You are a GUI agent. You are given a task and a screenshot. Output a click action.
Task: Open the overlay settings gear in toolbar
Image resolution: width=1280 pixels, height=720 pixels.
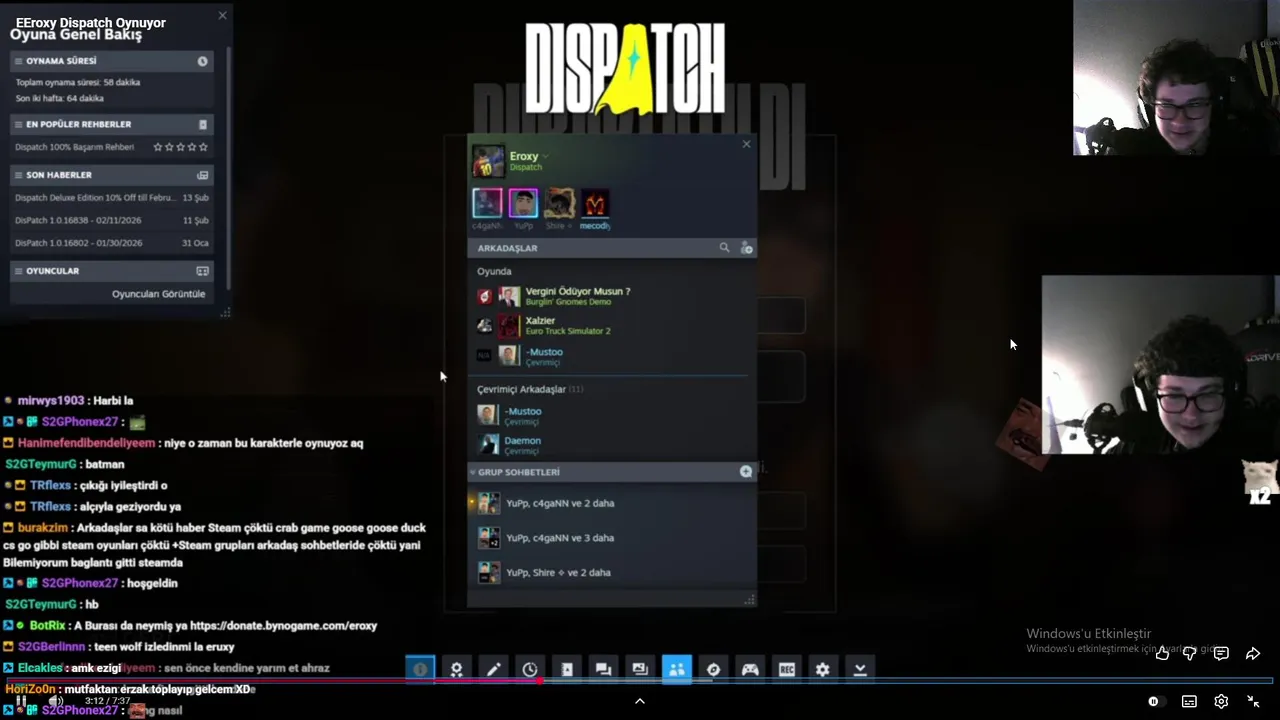[823, 670]
